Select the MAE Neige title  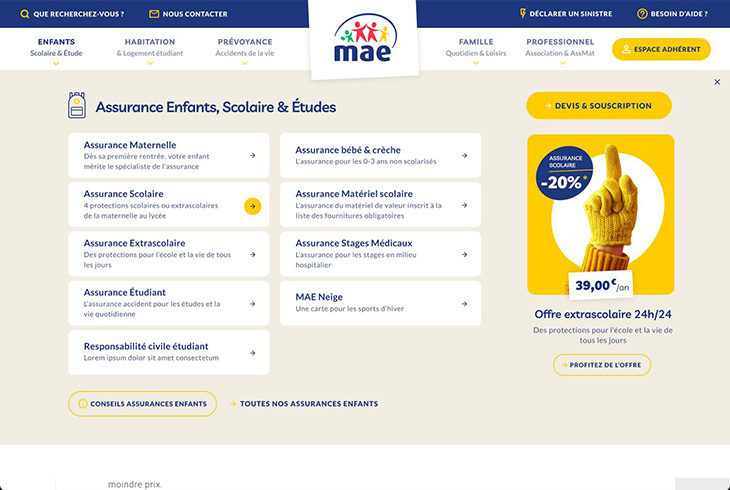click(x=319, y=297)
